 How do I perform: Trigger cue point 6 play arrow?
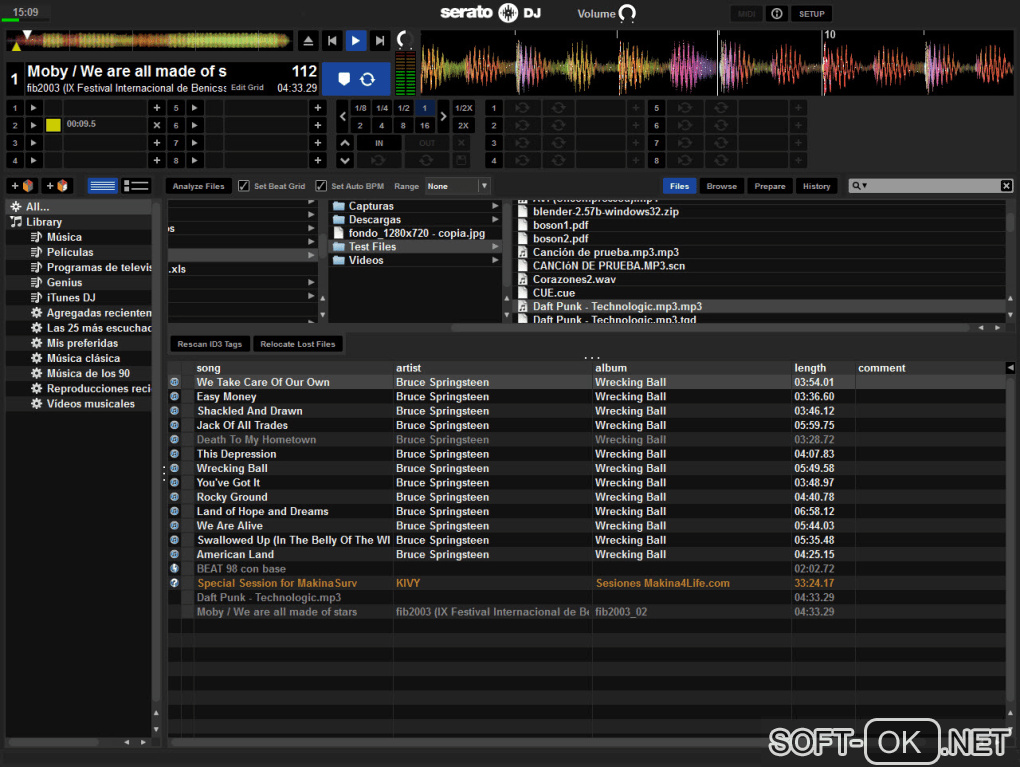pyautogui.click(x=195, y=125)
